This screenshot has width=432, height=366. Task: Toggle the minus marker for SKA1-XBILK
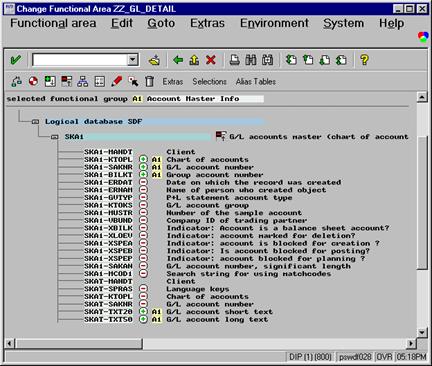(x=143, y=228)
